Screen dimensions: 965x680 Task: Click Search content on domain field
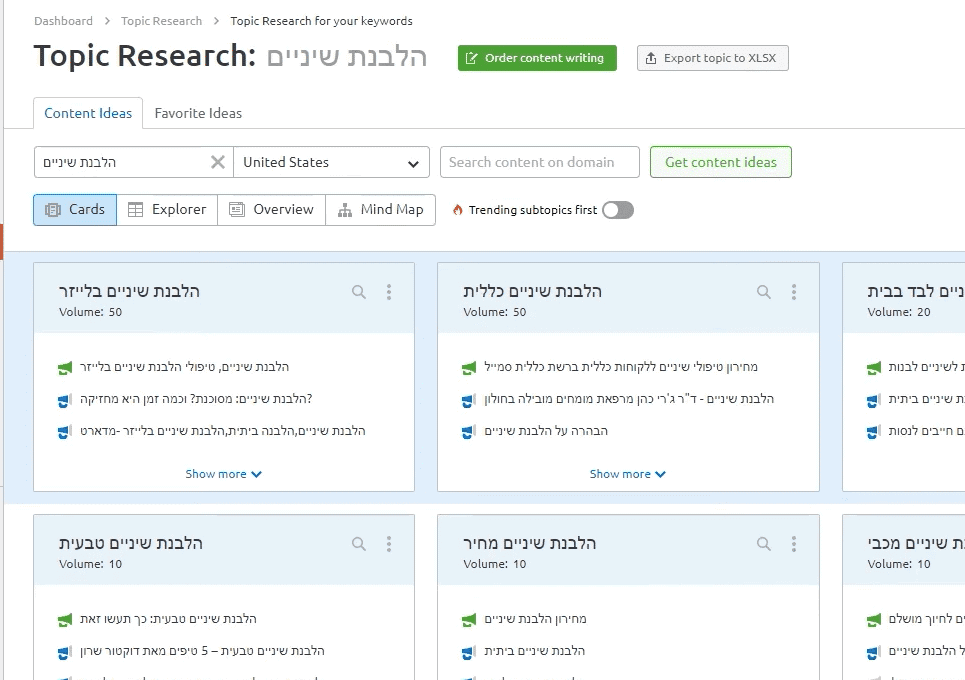click(x=540, y=162)
